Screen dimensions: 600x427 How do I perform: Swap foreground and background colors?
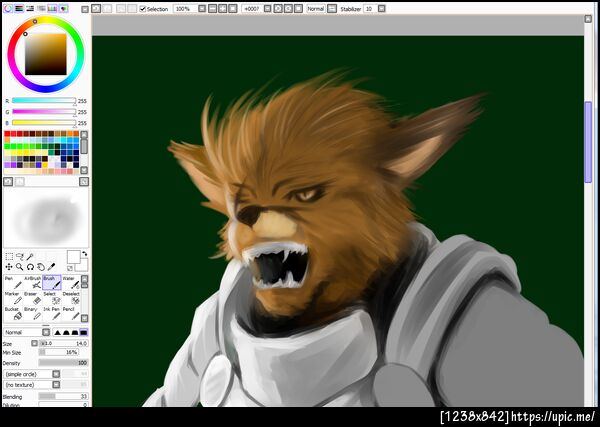(85, 253)
